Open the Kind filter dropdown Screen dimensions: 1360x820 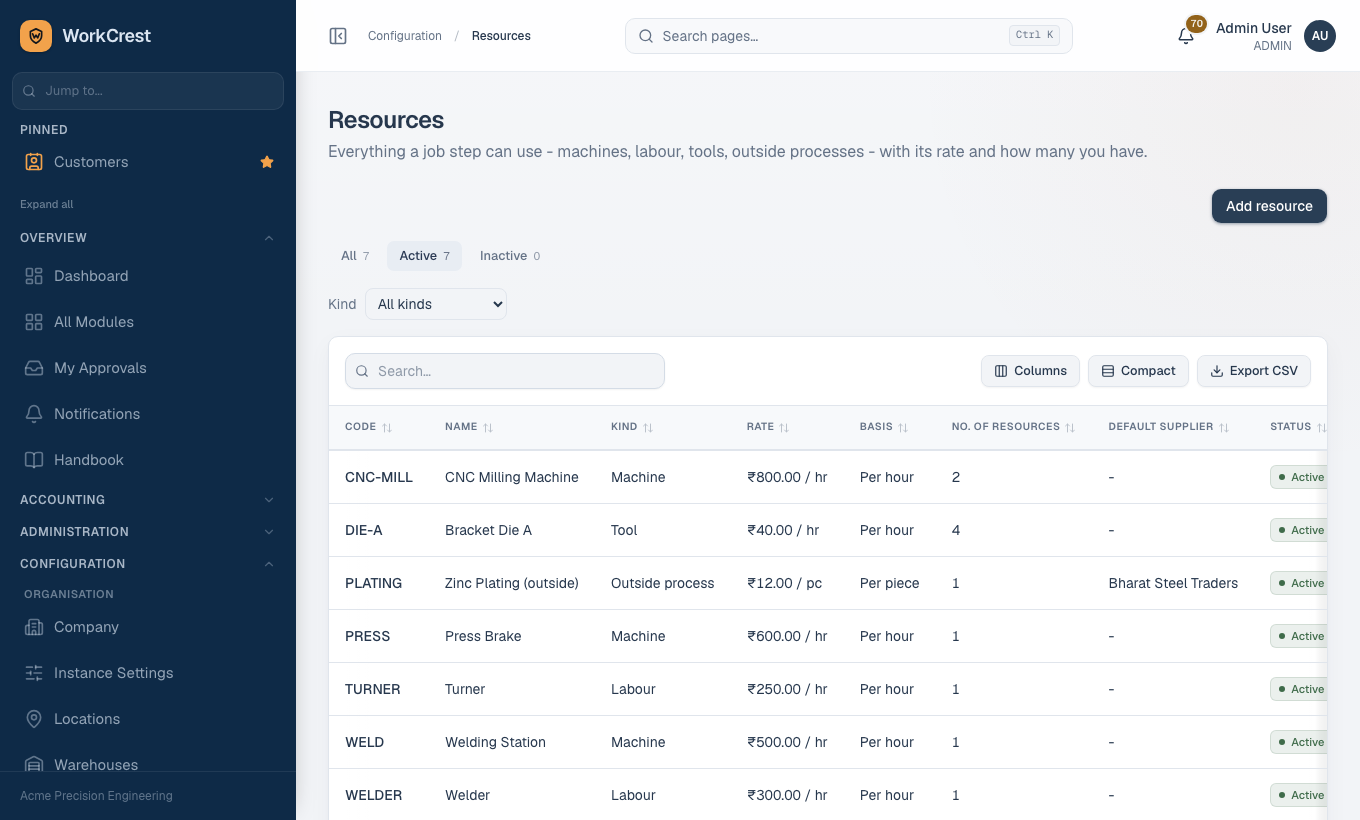coord(436,304)
